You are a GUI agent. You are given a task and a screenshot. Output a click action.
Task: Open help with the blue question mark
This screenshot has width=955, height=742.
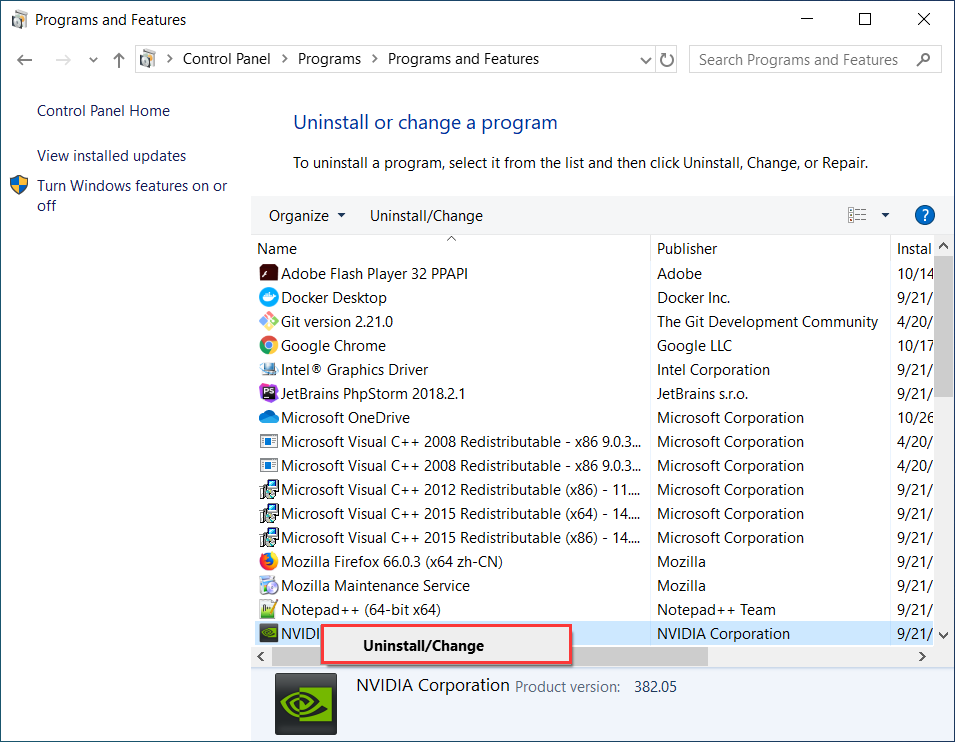point(925,215)
